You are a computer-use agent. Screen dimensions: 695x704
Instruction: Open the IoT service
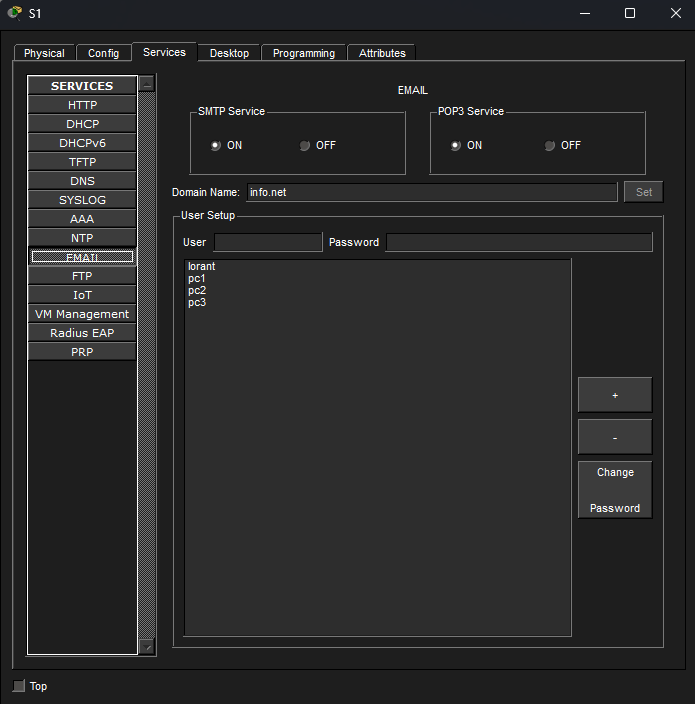coord(82,295)
